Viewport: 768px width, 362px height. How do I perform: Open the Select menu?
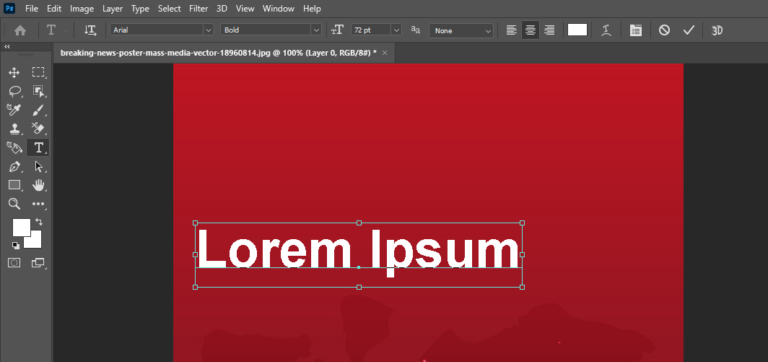169,9
